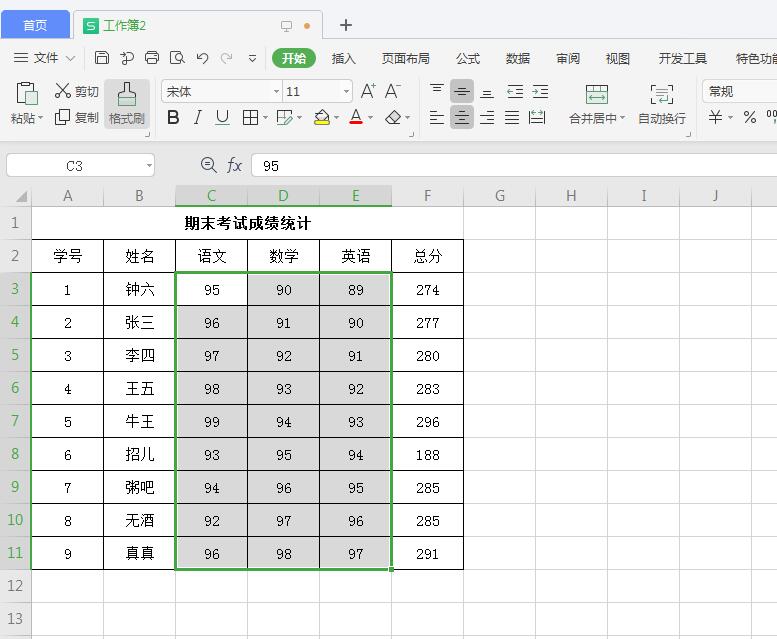This screenshot has height=639, width=777.
Task: Expand the fill color dropdown arrow
Action: click(336, 117)
